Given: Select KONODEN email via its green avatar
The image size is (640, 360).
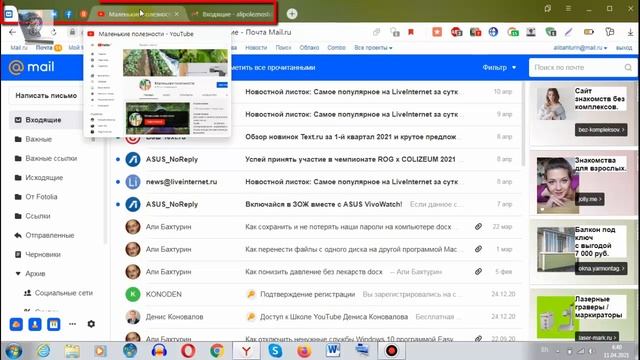Looking at the screenshot, I should (133, 294).
